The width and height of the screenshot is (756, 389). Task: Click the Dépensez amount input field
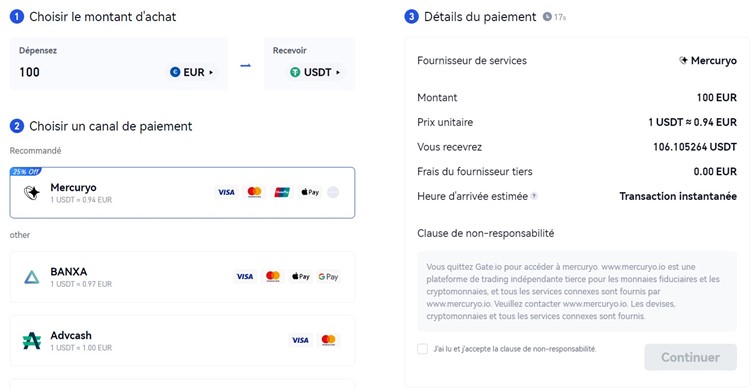pyautogui.click(x=92, y=72)
